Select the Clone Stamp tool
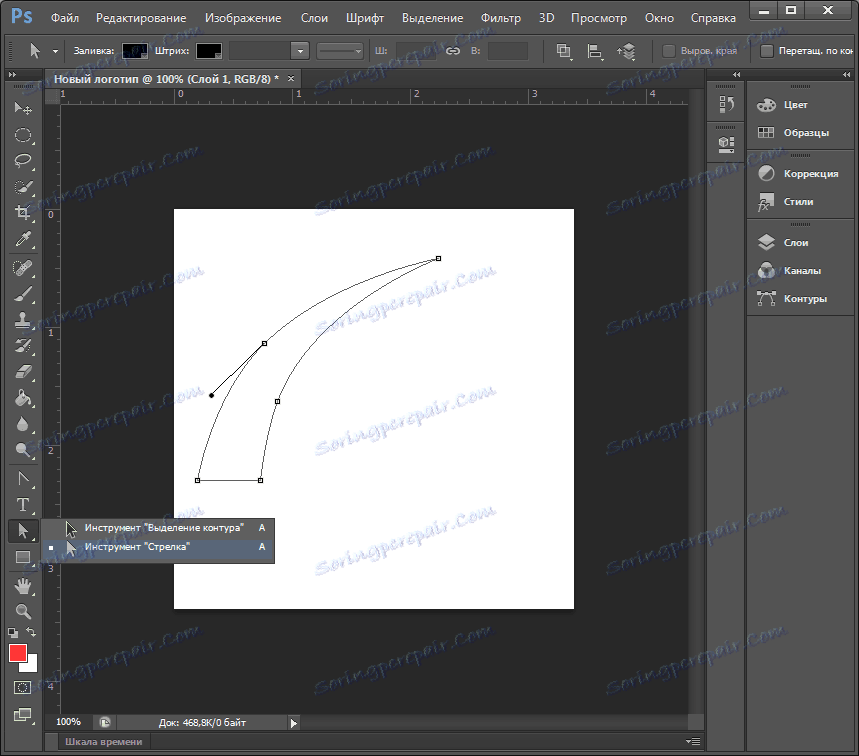Image resolution: width=859 pixels, height=756 pixels. click(23, 320)
